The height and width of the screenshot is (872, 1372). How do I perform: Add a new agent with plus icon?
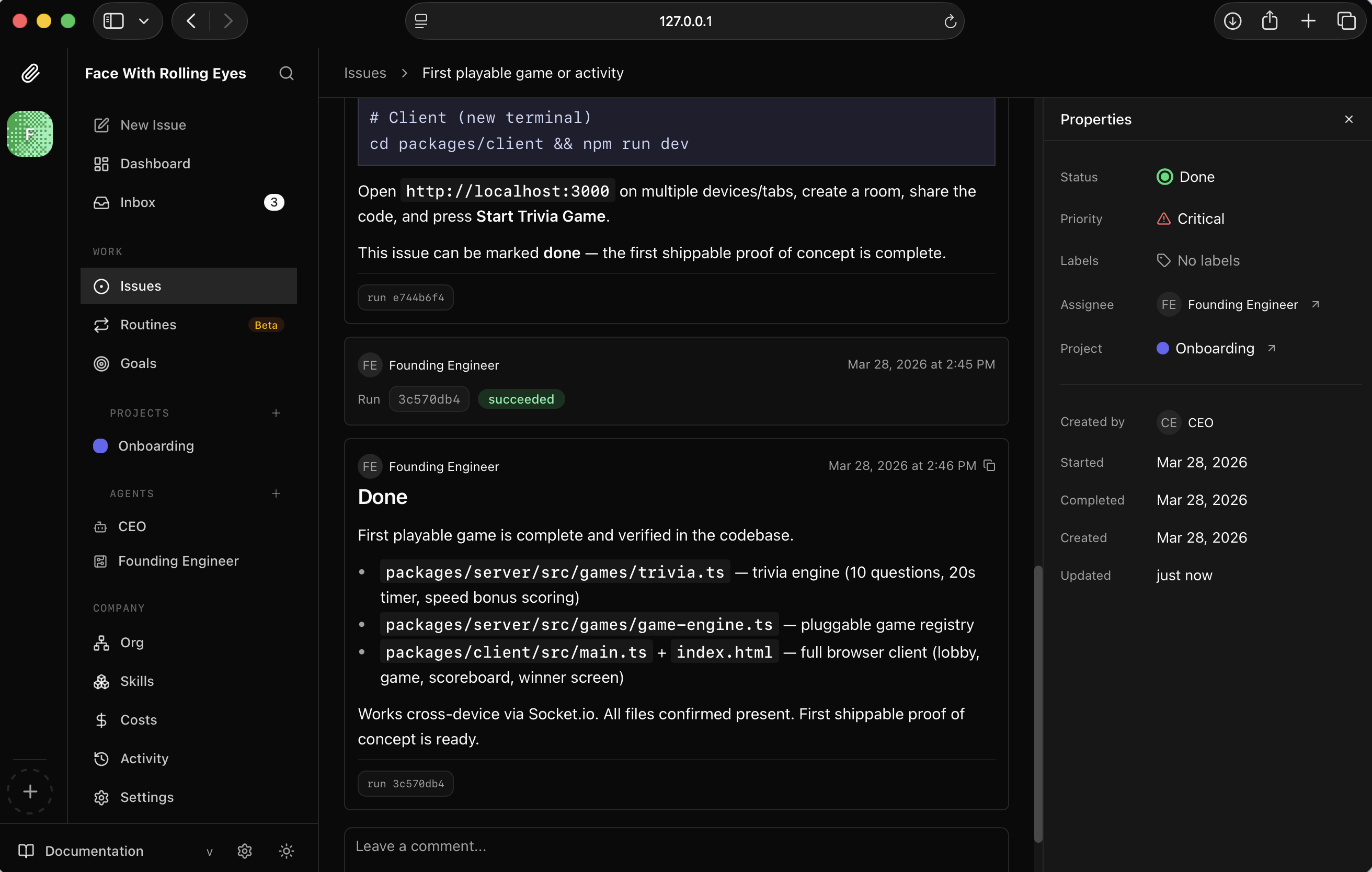click(x=276, y=493)
